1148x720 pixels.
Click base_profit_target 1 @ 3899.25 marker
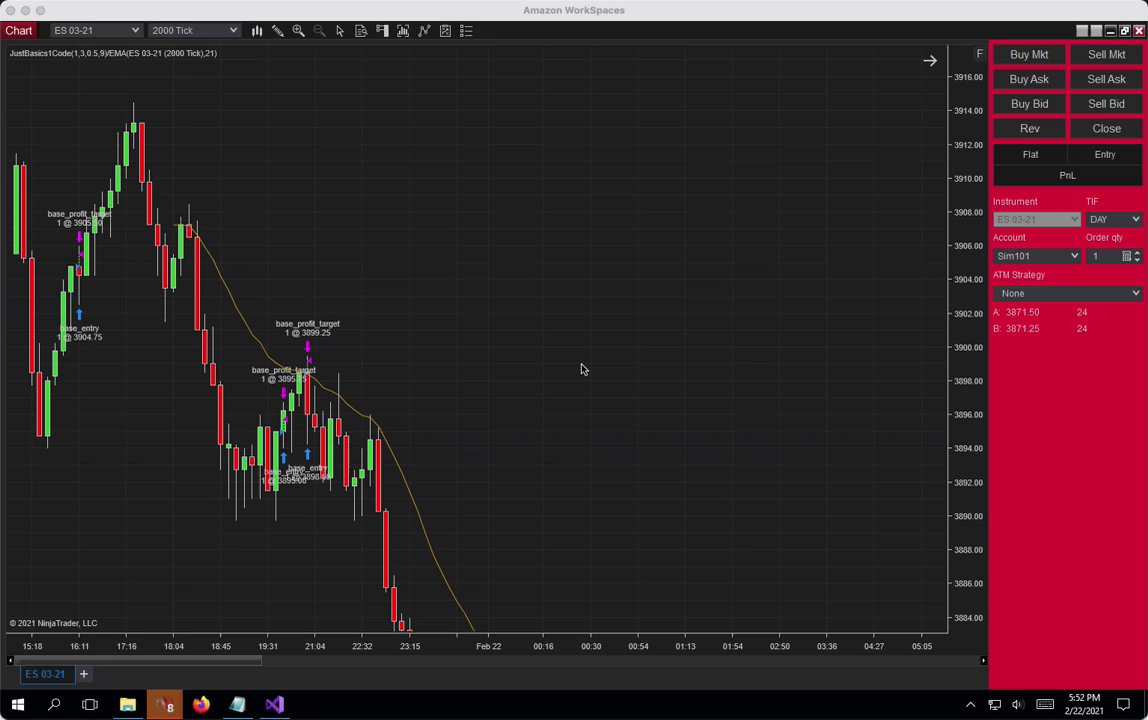pyautogui.click(x=308, y=328)
